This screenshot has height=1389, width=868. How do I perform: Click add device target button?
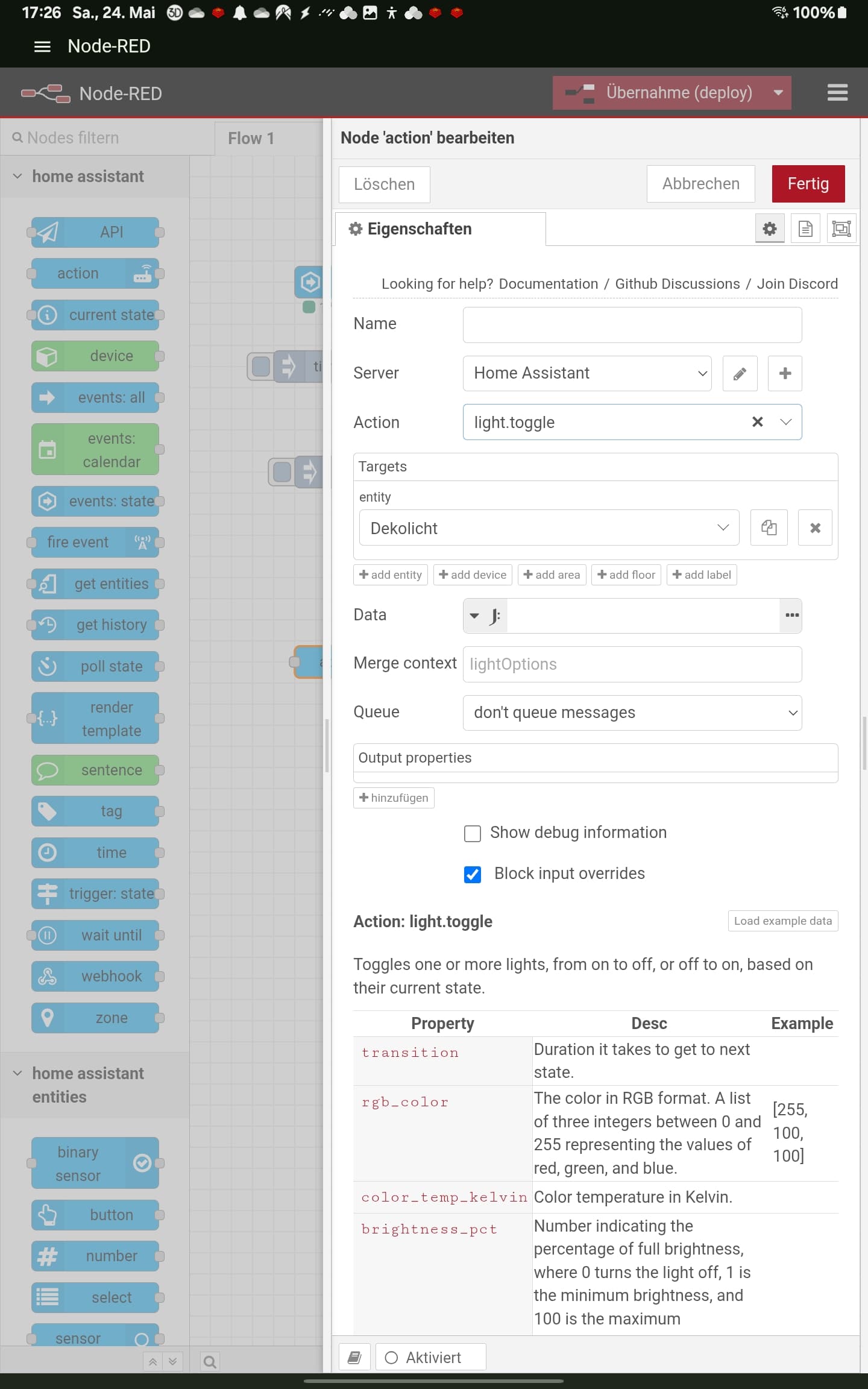pos(473,575)
